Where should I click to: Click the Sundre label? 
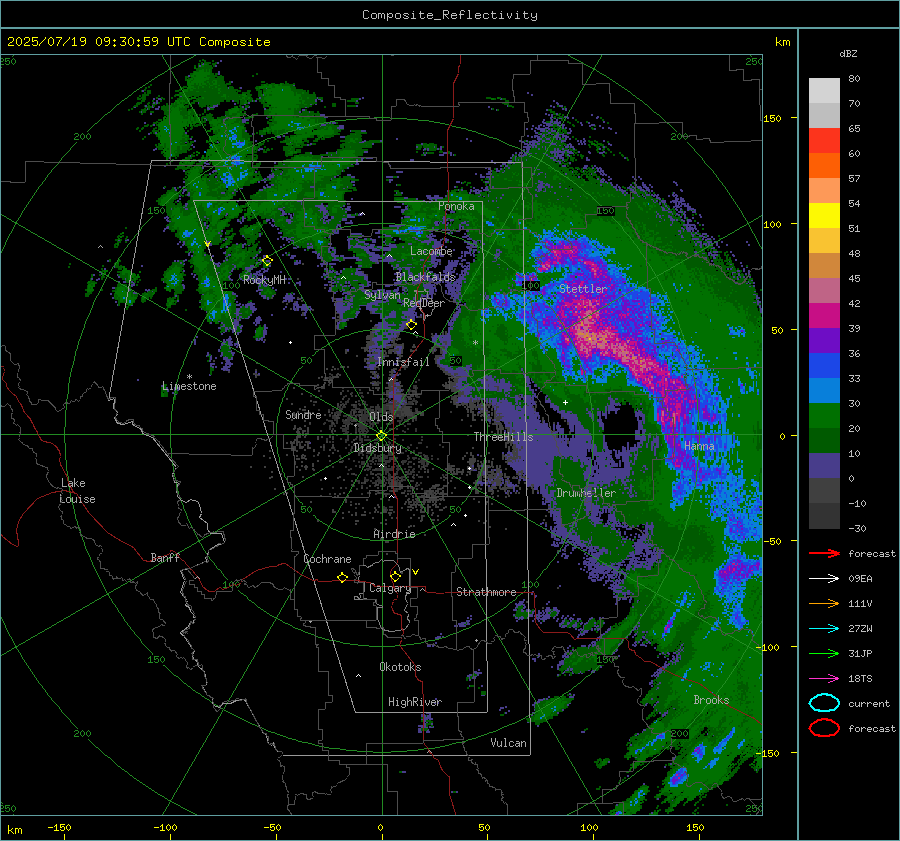[x=303, y=414]
